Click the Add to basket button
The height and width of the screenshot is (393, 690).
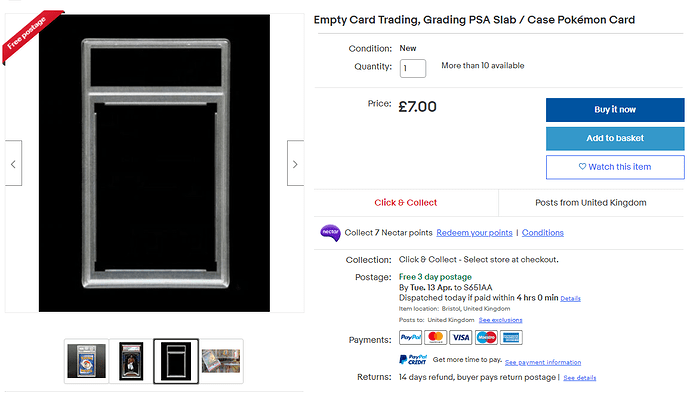615,138
